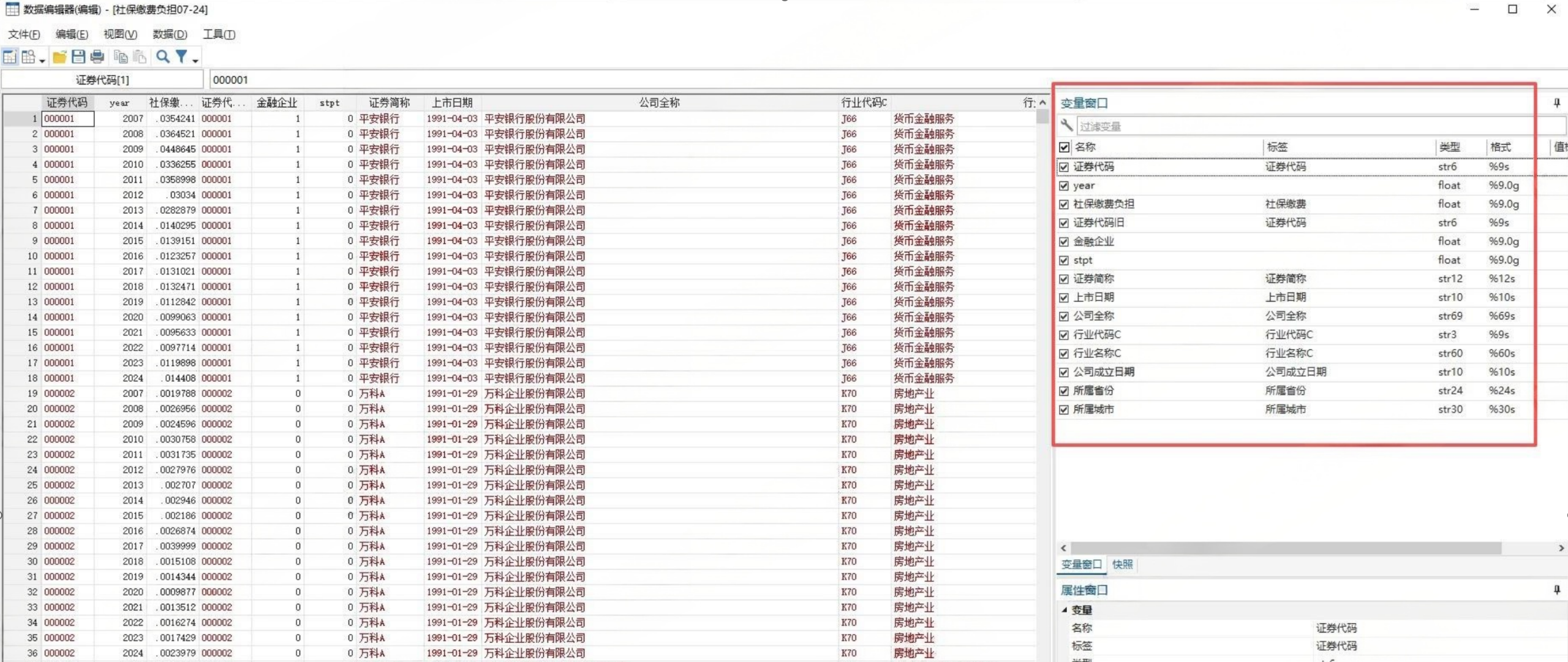
Task: Collapse the 变量 section in 属性窗口
Action: tap(1065, 610)
